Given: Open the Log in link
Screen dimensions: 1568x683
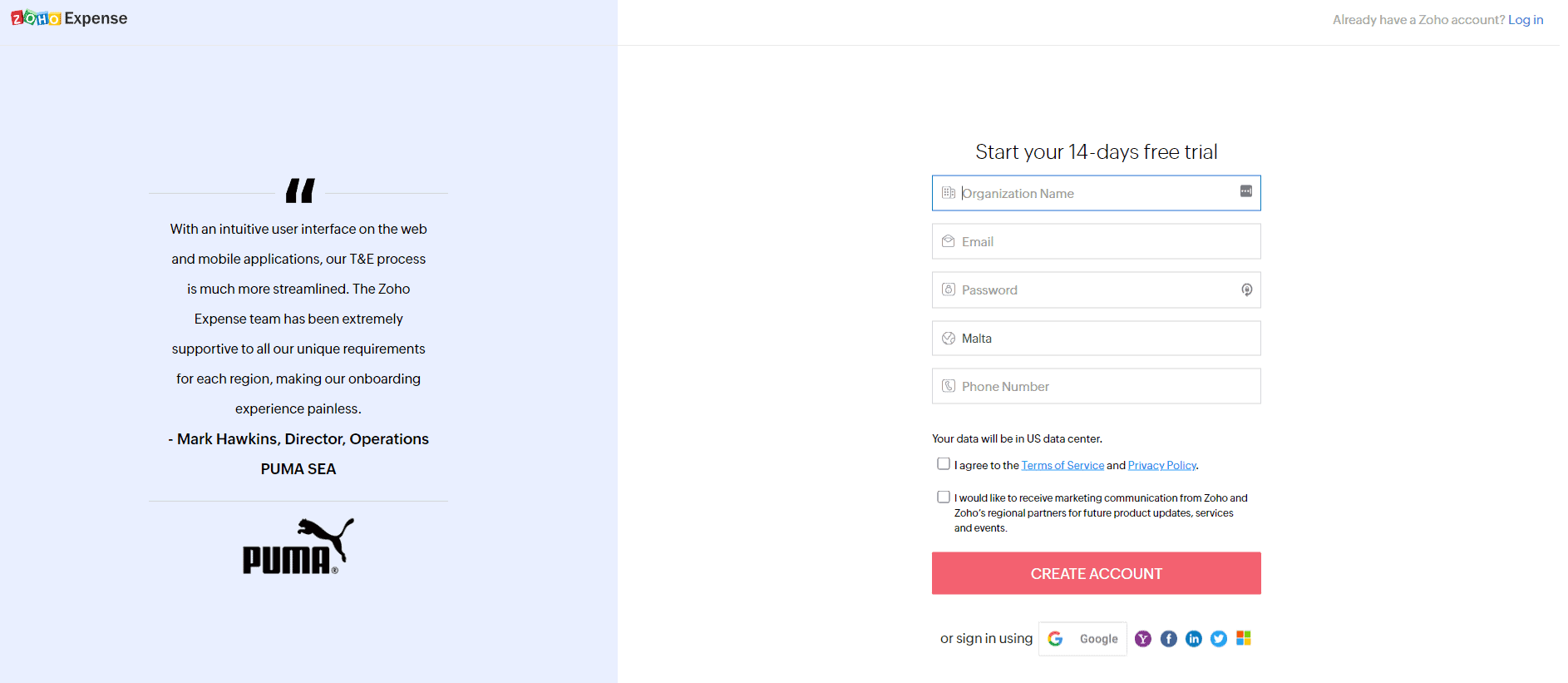Looking at the screenshot, I should pyautogui.click(x=1525, y=20).
